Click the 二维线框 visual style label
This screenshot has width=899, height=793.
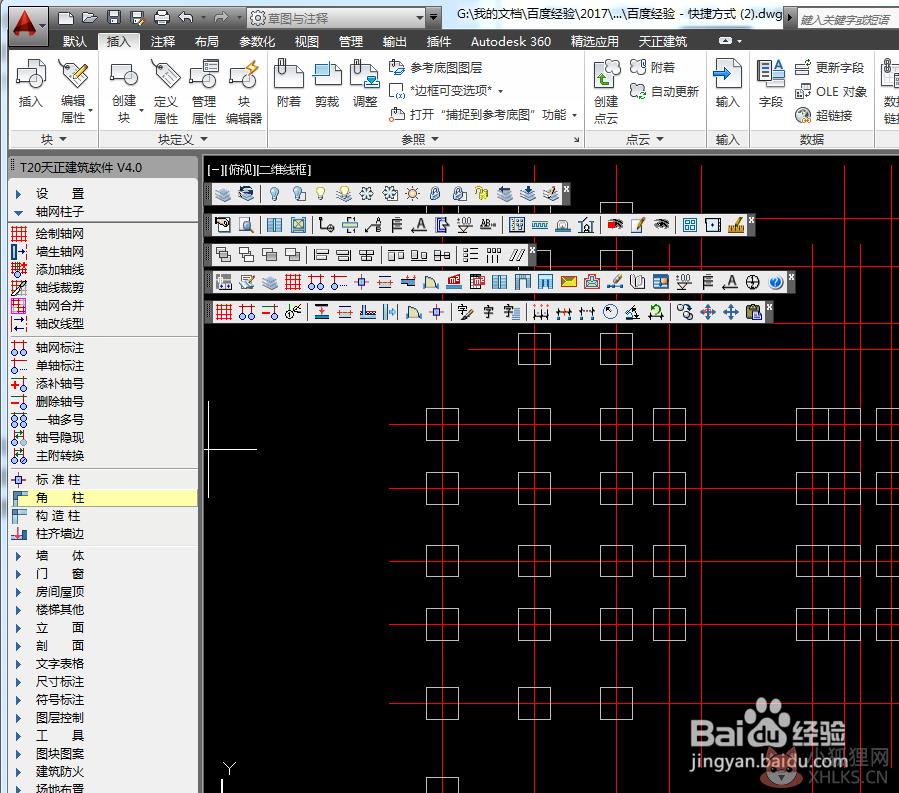point(283,170)
